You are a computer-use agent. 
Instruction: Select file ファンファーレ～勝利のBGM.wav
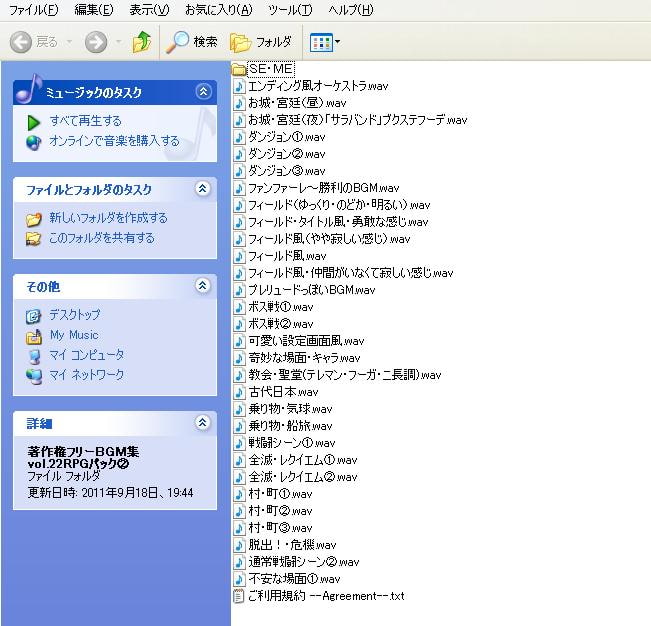point(323,188)
